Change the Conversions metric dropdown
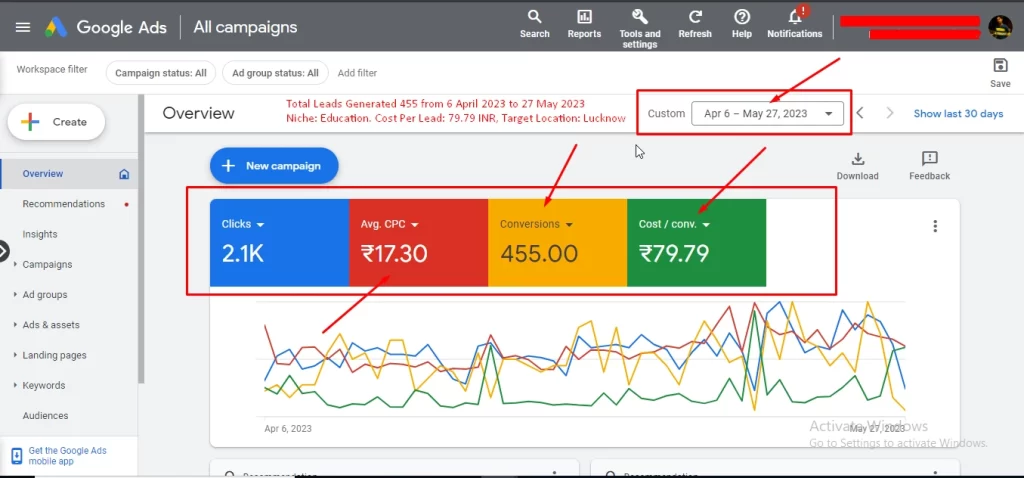1024x478 pixels. [536, 224]
